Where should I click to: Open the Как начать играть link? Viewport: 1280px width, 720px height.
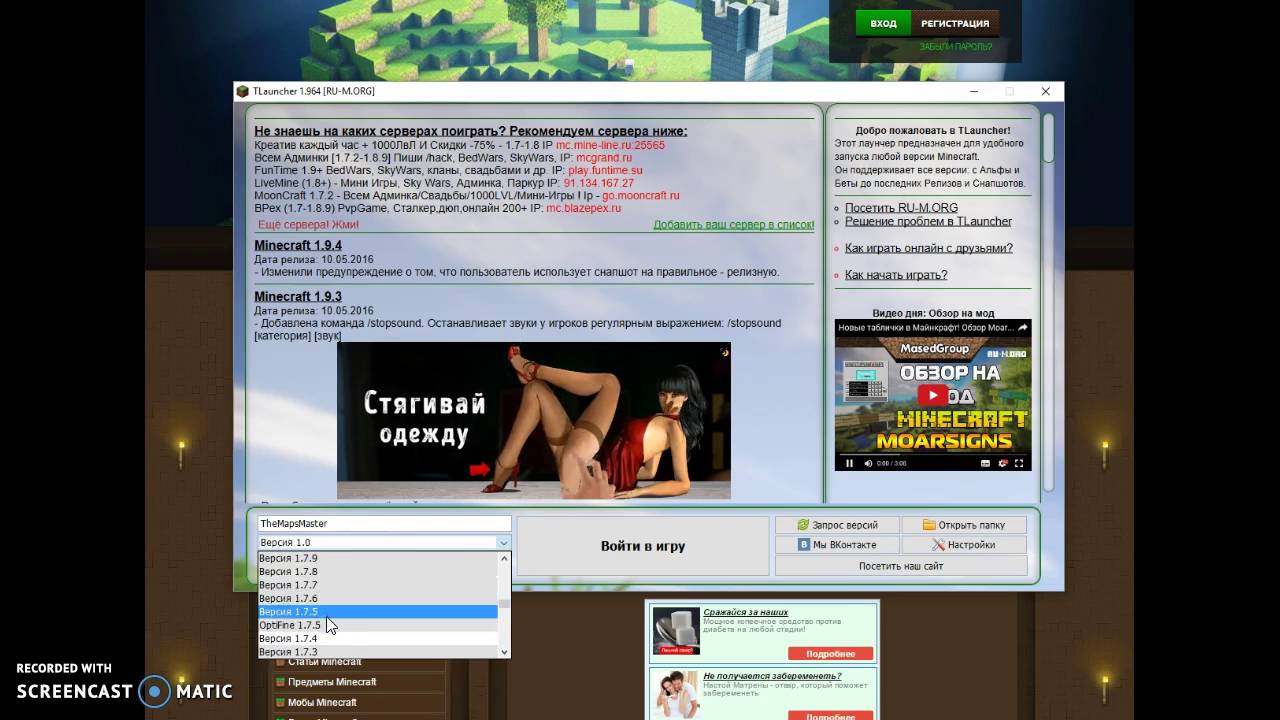click(x=896, y=275)
